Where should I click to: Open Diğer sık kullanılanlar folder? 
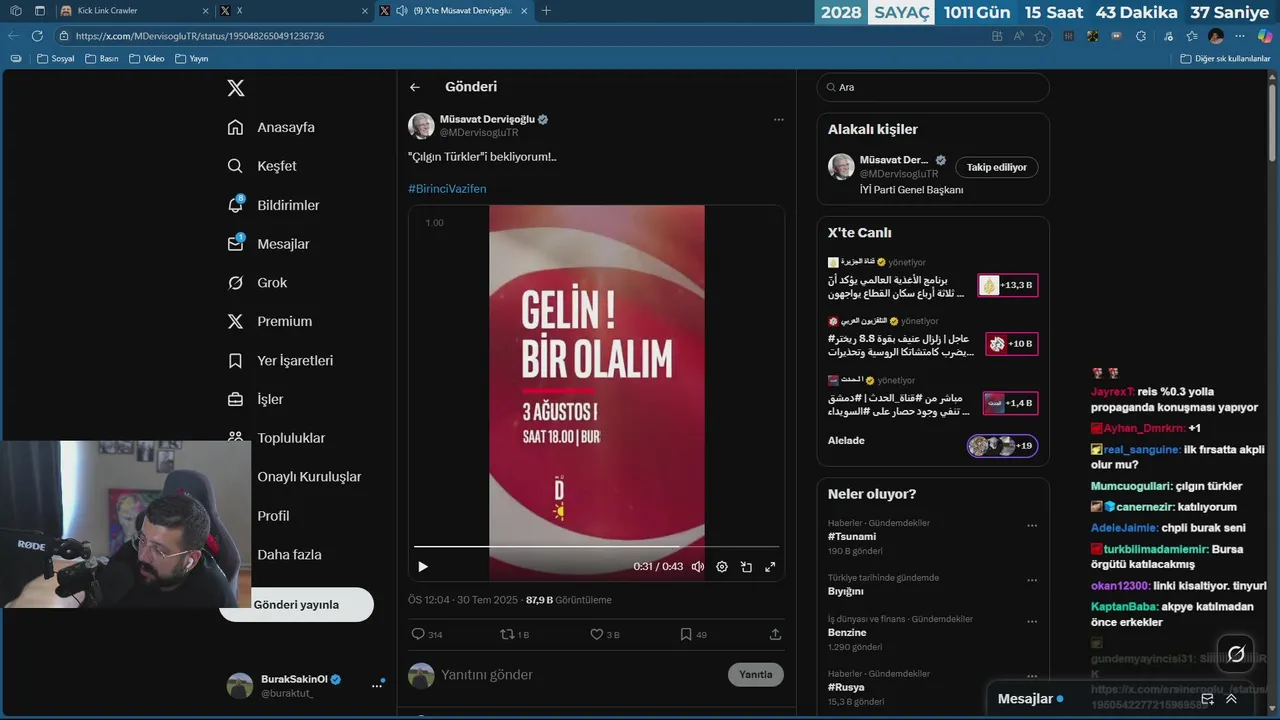[x=1225, y=59]
